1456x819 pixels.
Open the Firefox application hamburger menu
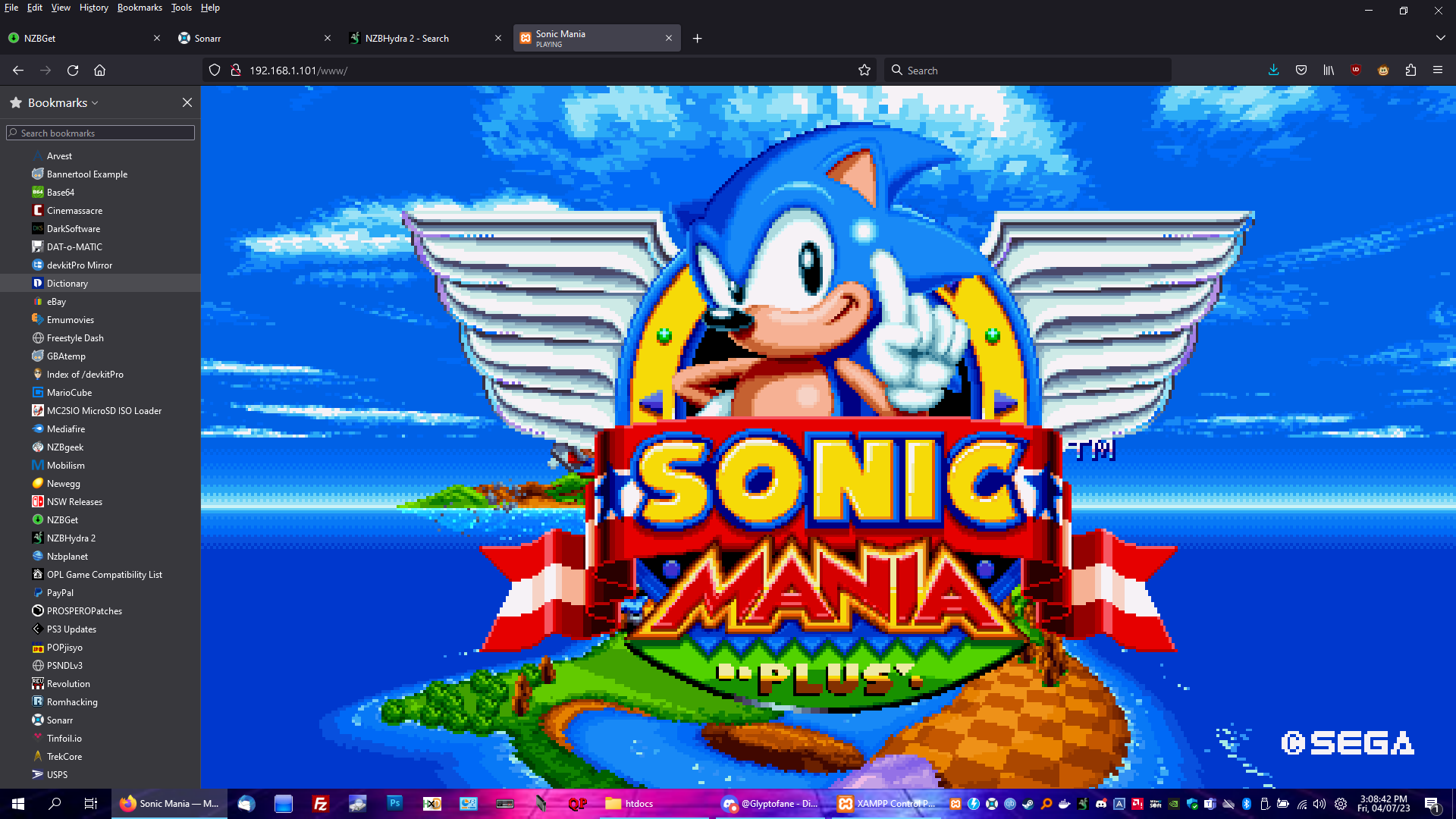tap(1438, 71)
